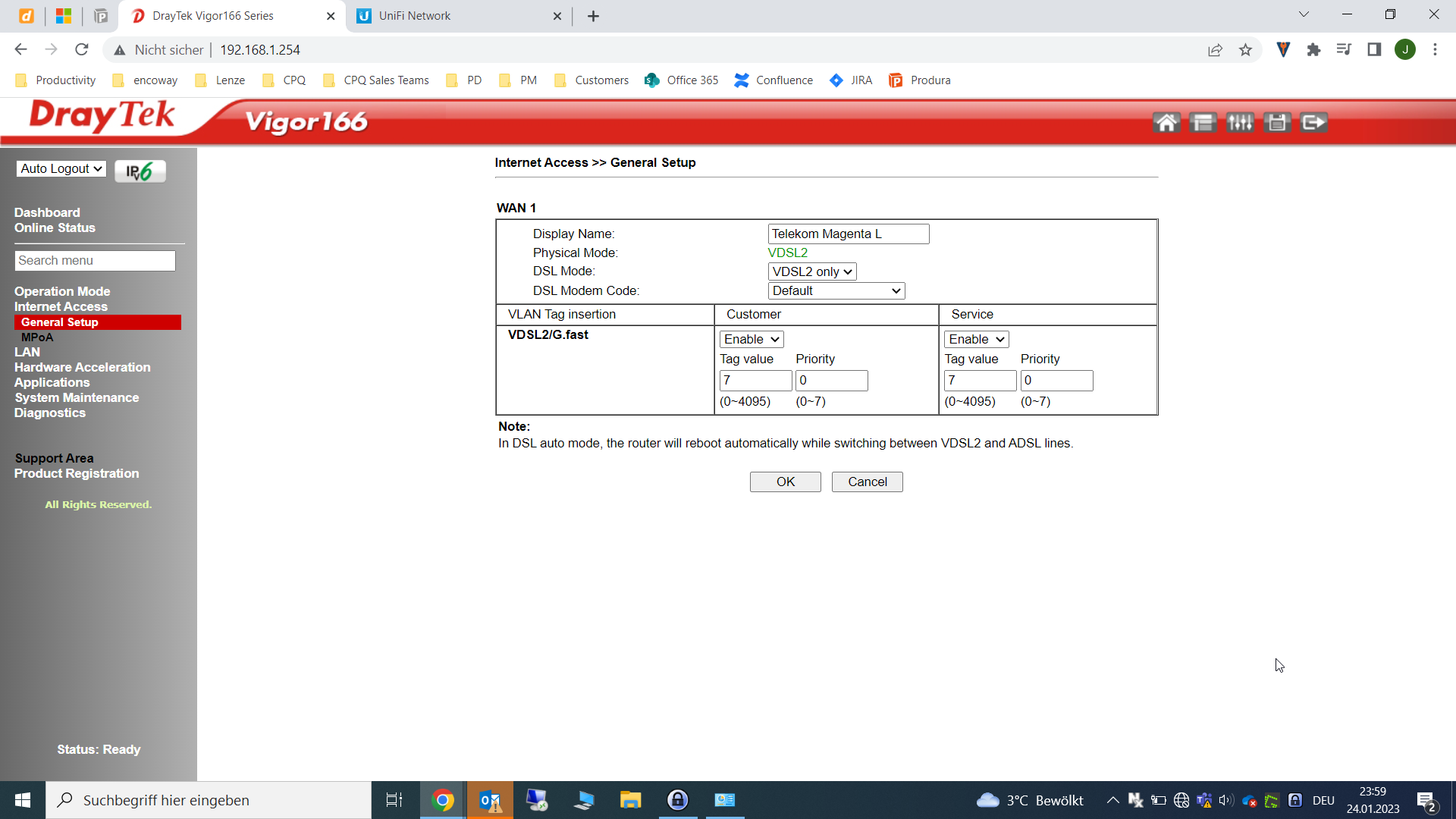
Task: Open the Customer VLAN Enable dropdown
Action: [752, 339]
